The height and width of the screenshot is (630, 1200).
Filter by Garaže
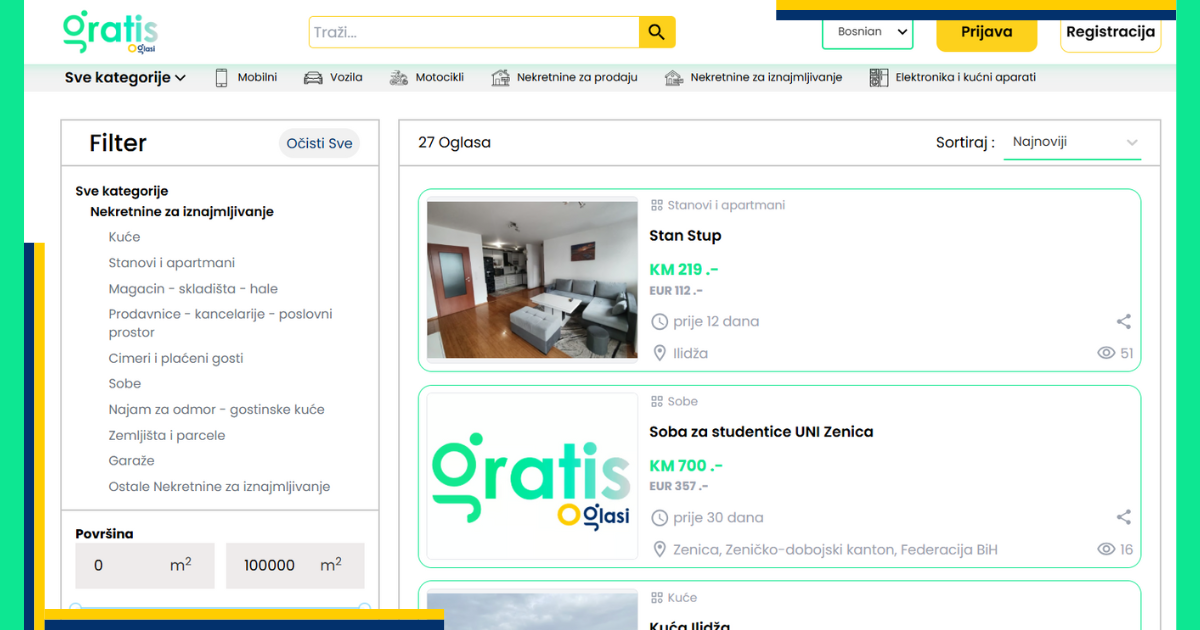132,461
